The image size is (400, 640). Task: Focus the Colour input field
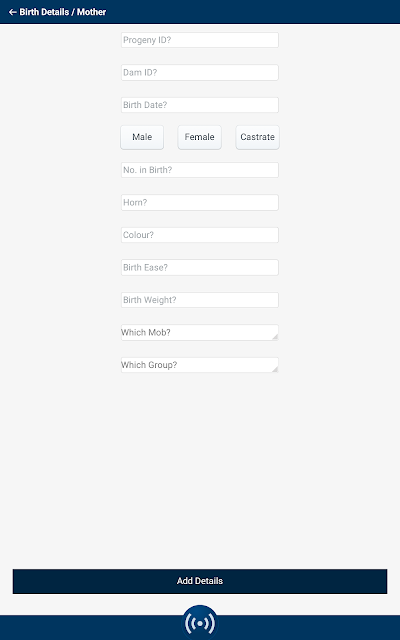200,235
